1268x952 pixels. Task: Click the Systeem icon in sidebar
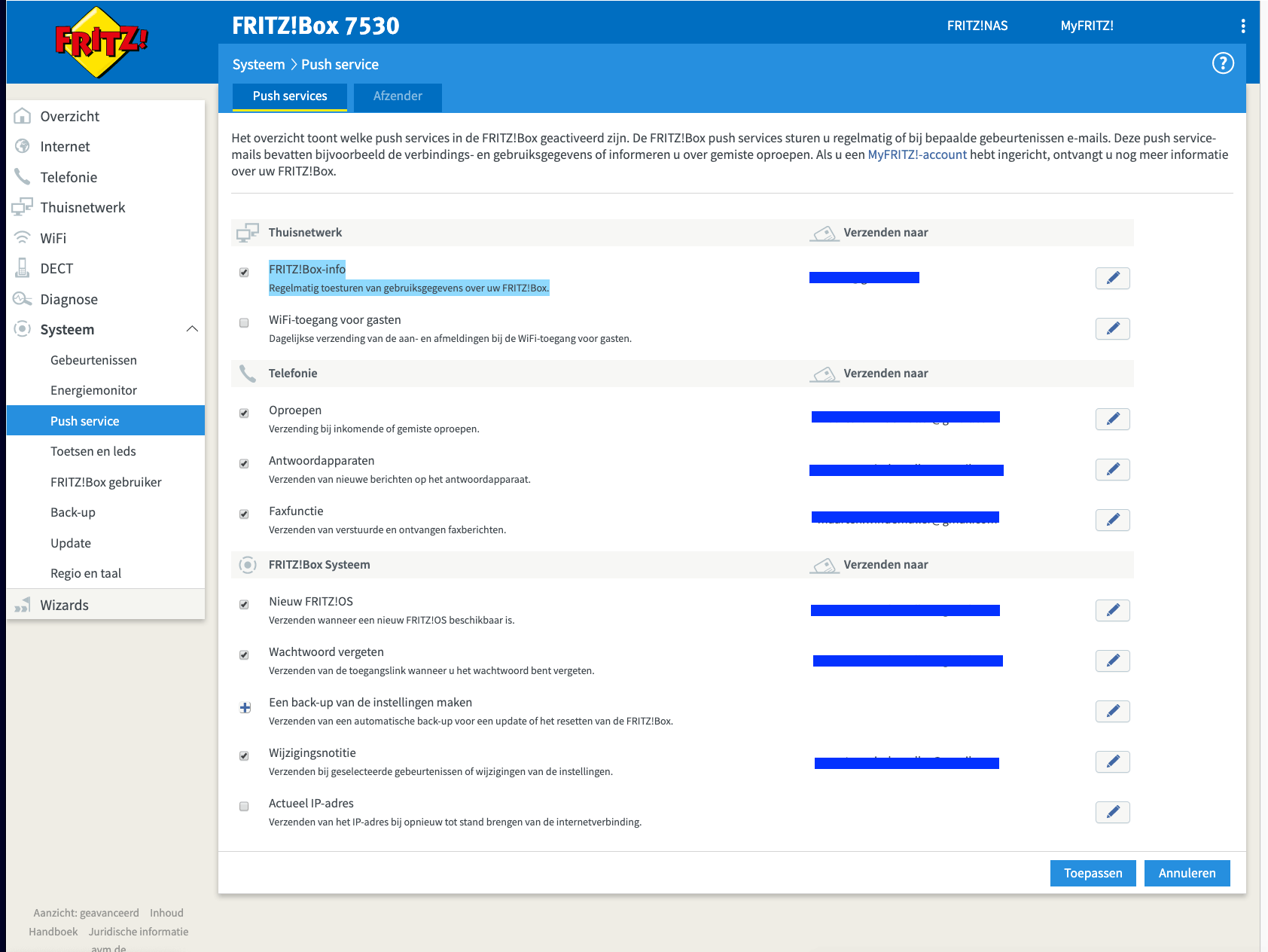tap(23, 329)
